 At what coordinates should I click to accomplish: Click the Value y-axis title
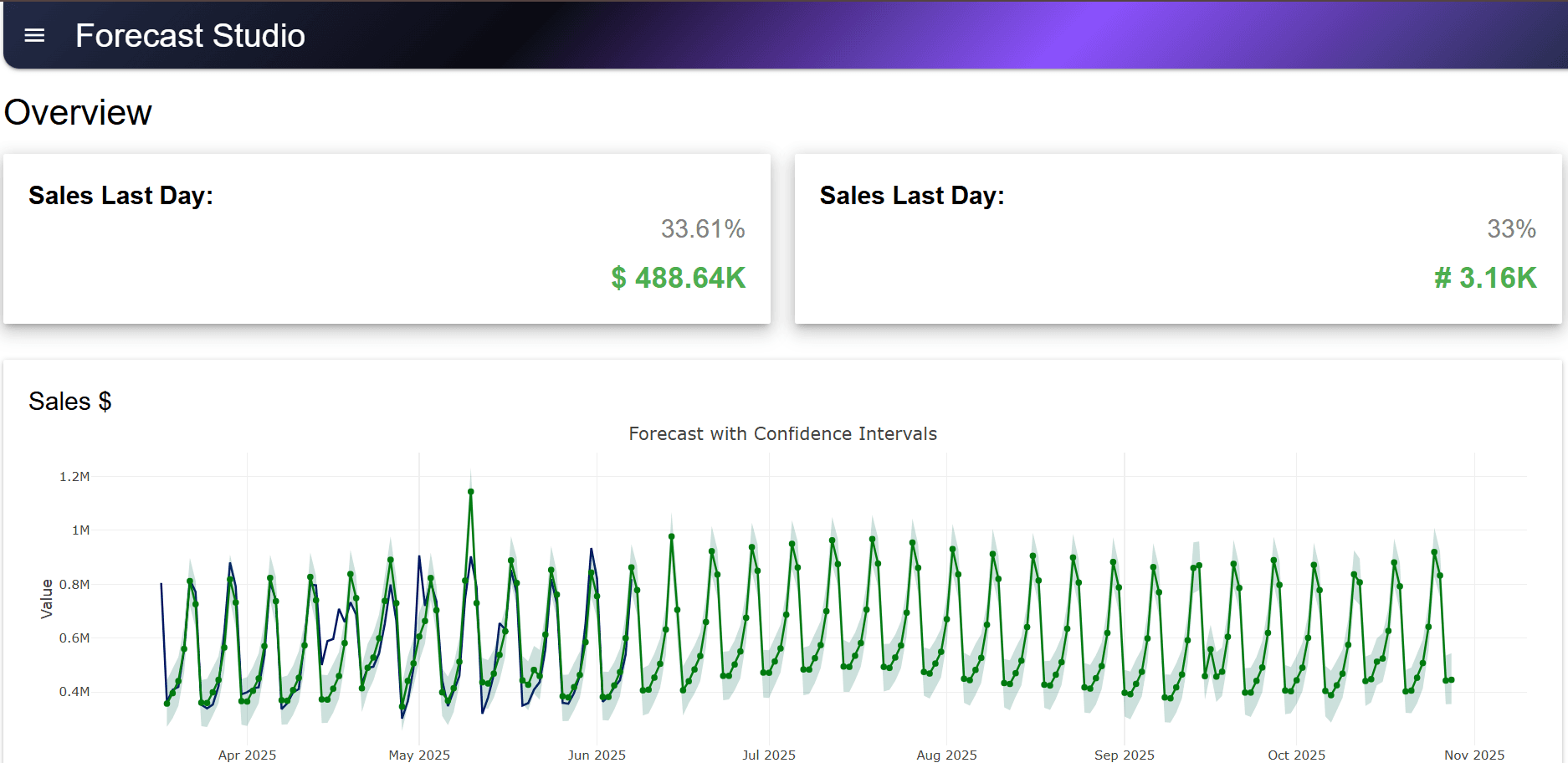pyautogui.click(x=47, y=599)
